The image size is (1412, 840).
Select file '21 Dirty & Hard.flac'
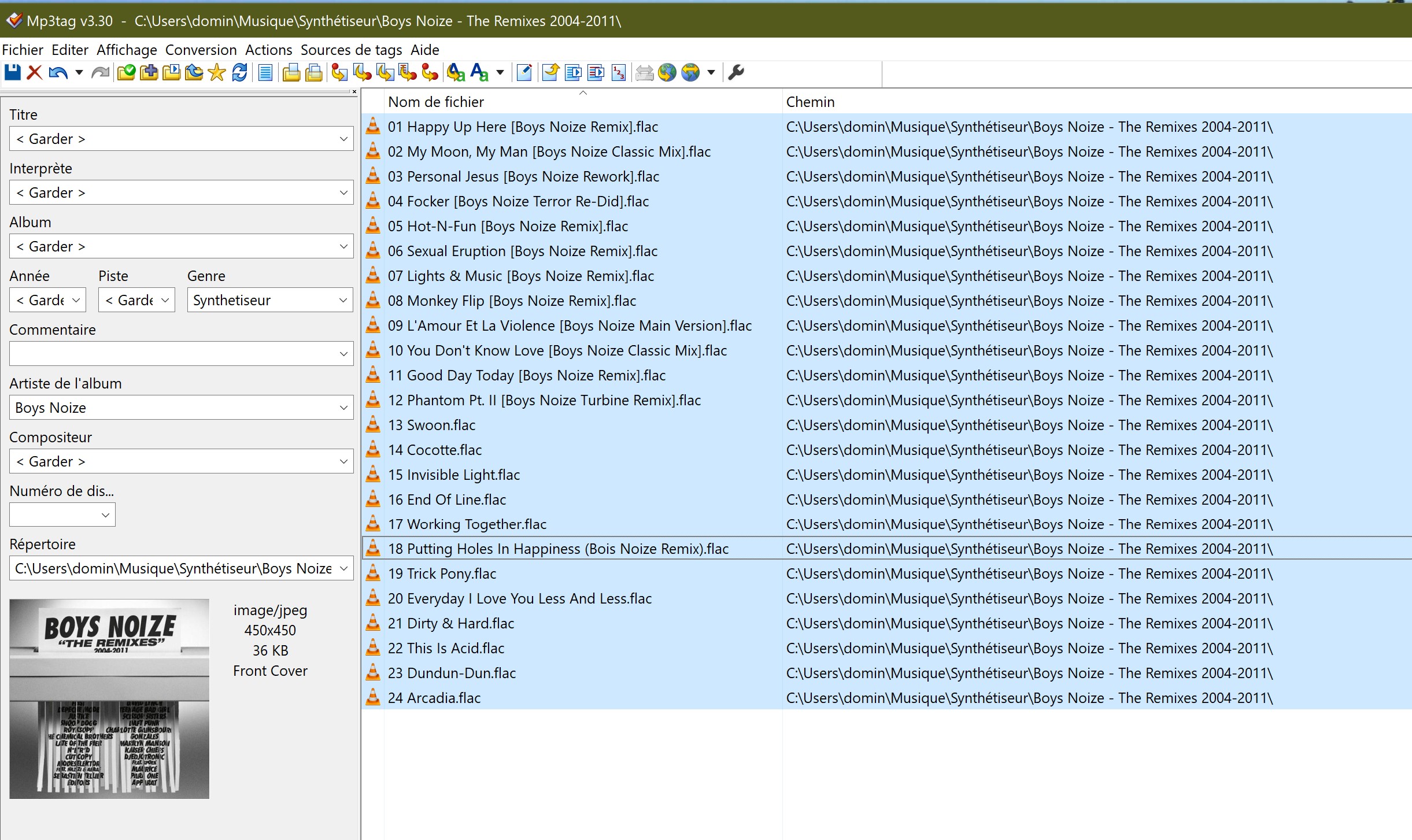coord(451,623)
